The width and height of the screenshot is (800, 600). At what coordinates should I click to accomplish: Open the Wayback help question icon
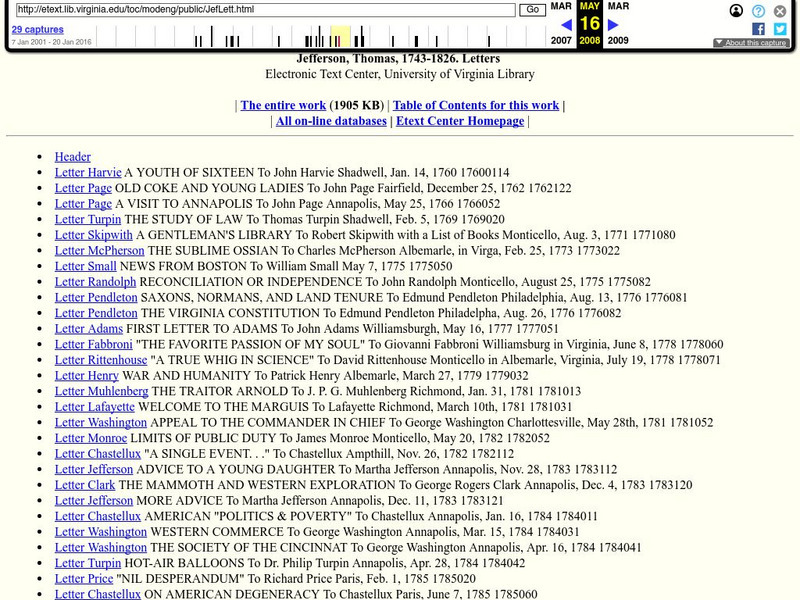pyautogui.click(x=759, y=11)
